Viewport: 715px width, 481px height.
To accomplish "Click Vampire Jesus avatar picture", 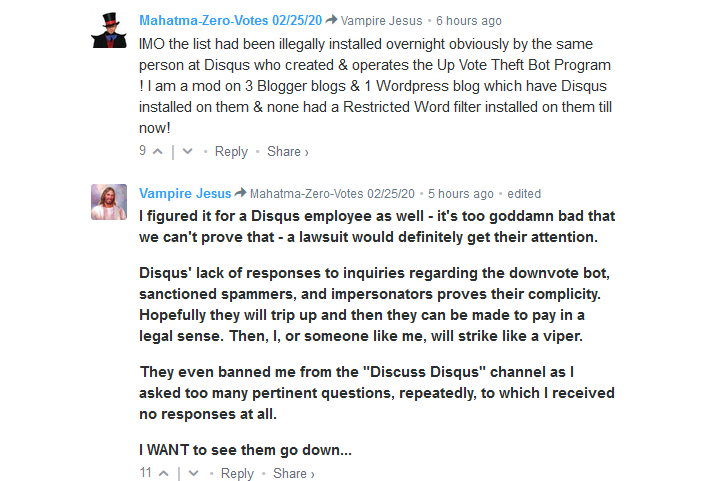I will (109, 202).
